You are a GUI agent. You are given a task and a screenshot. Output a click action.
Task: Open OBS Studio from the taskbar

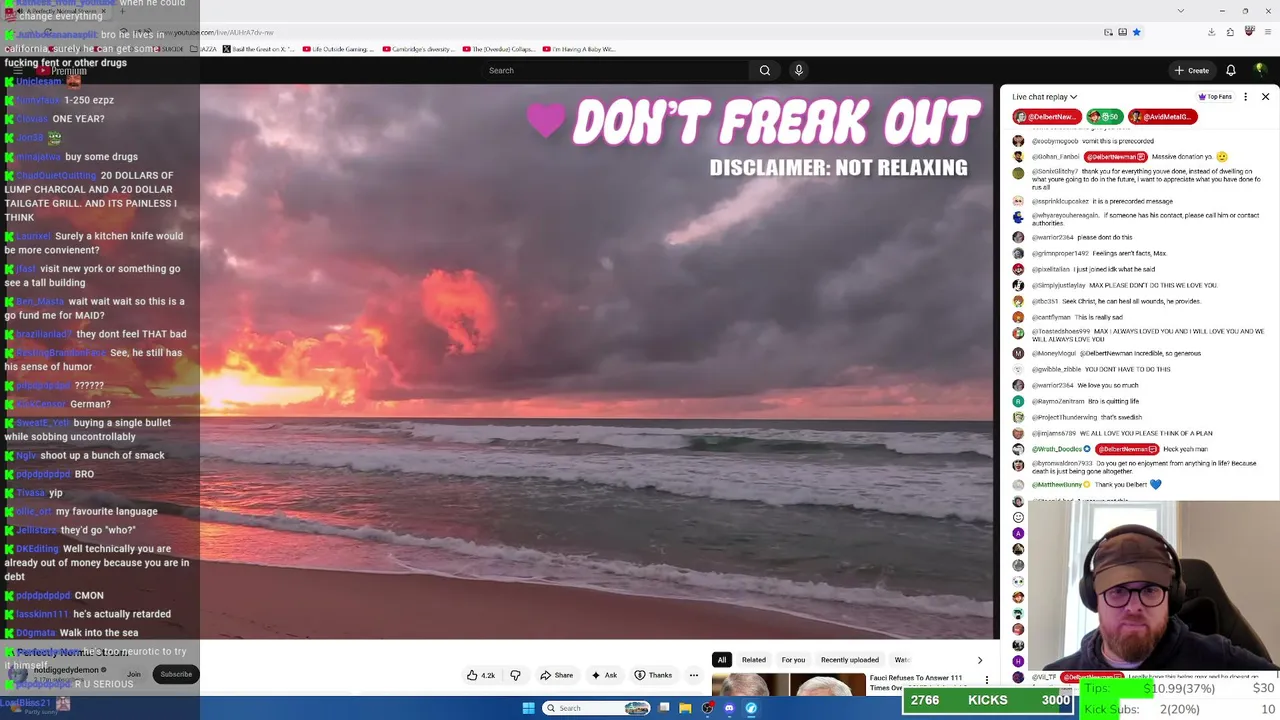(707, 708)
